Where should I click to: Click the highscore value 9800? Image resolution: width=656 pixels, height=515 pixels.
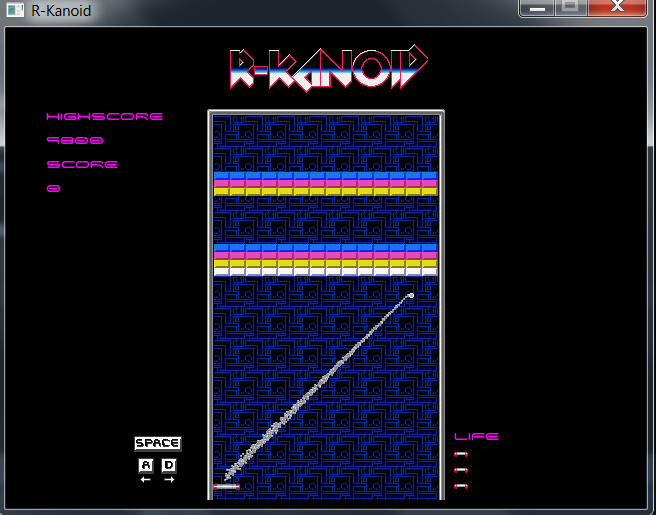(x=75, y=141)
